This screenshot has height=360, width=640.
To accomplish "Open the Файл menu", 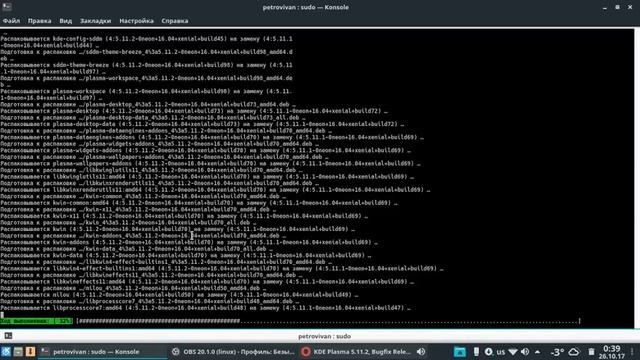I will click(11, 21).
